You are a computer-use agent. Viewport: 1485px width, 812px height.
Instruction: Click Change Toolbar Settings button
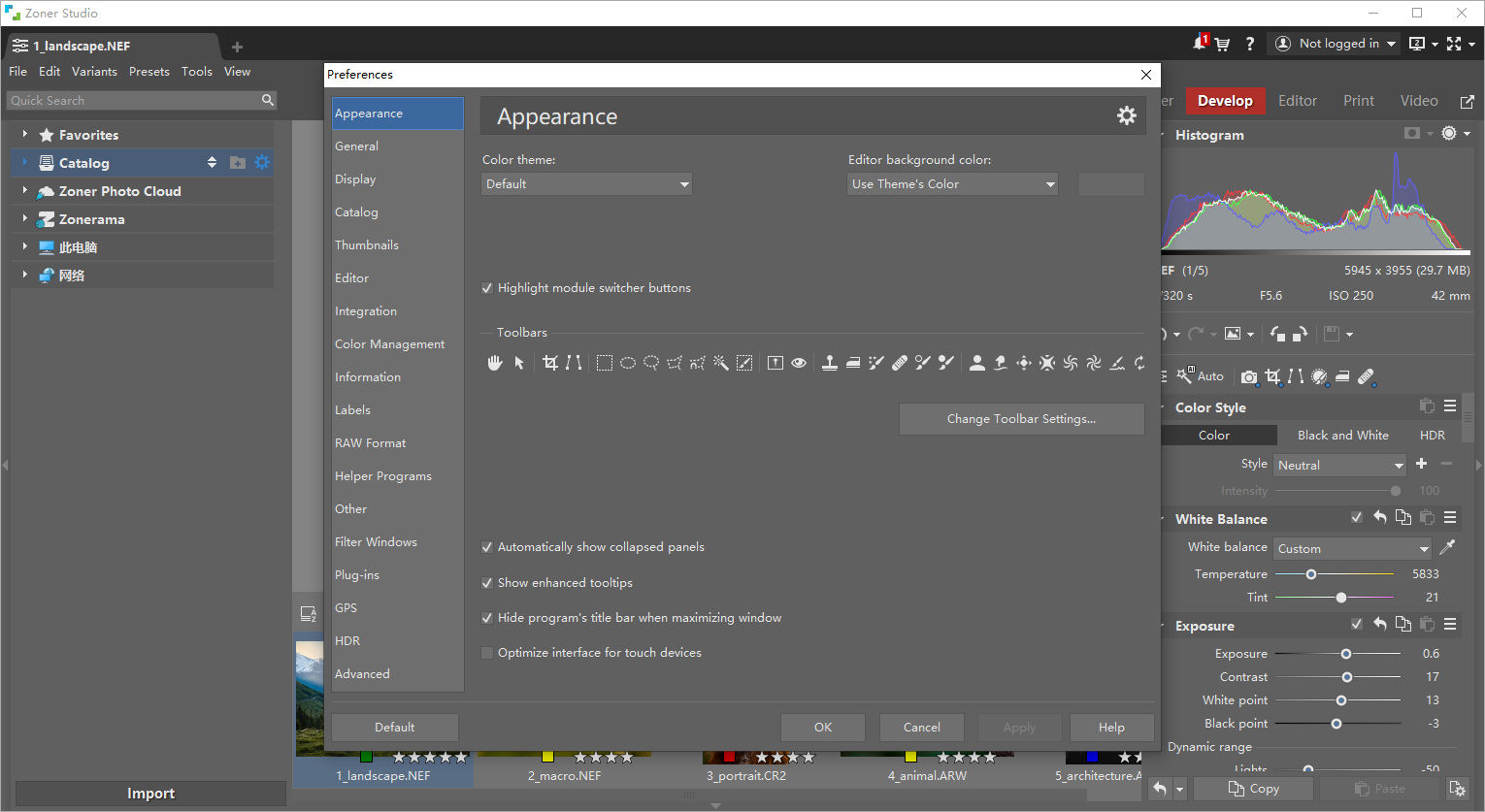click(x=1021, y=419)
